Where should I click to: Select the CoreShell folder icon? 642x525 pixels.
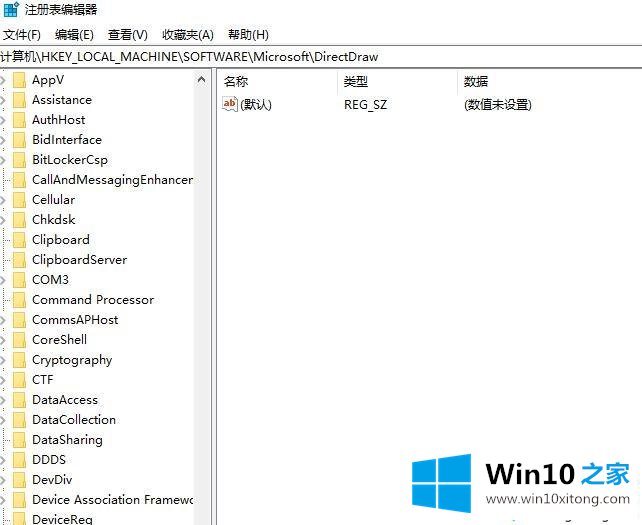(x=19, y=340)
